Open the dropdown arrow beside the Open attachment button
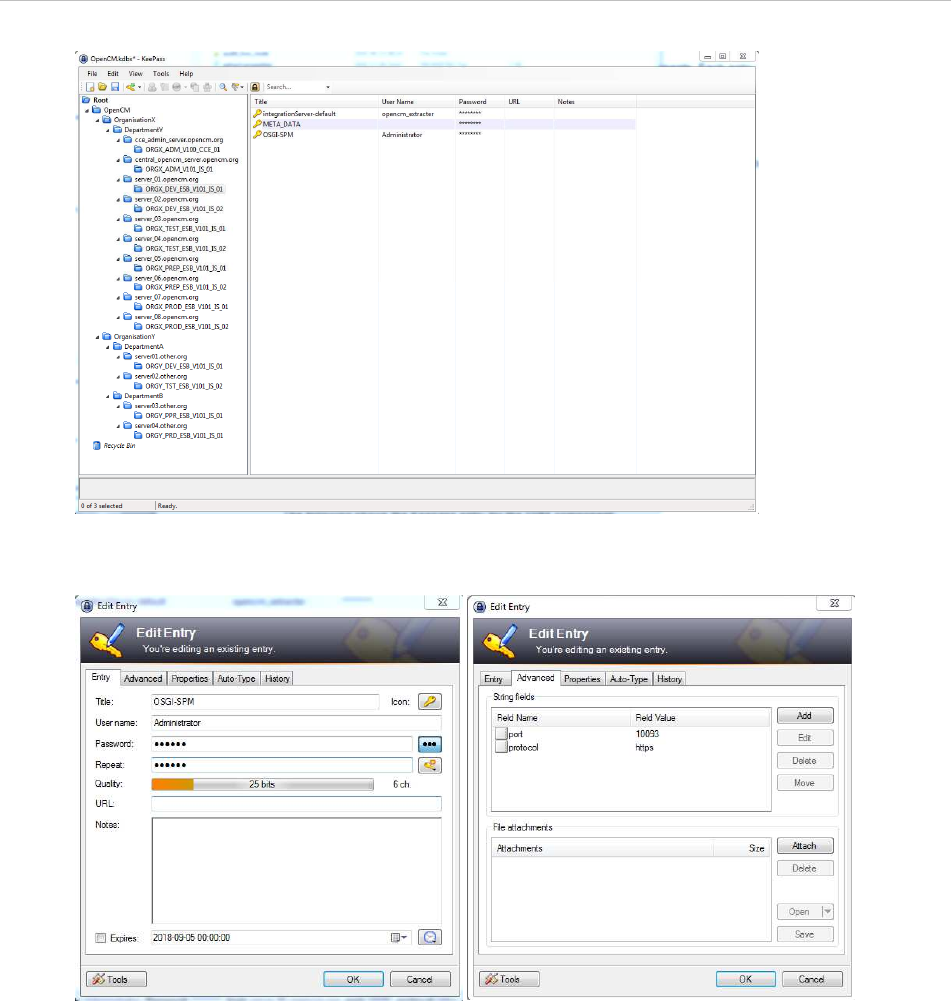Image resolution: width=951 pixels, height=1001 pixels. (827, 912)
